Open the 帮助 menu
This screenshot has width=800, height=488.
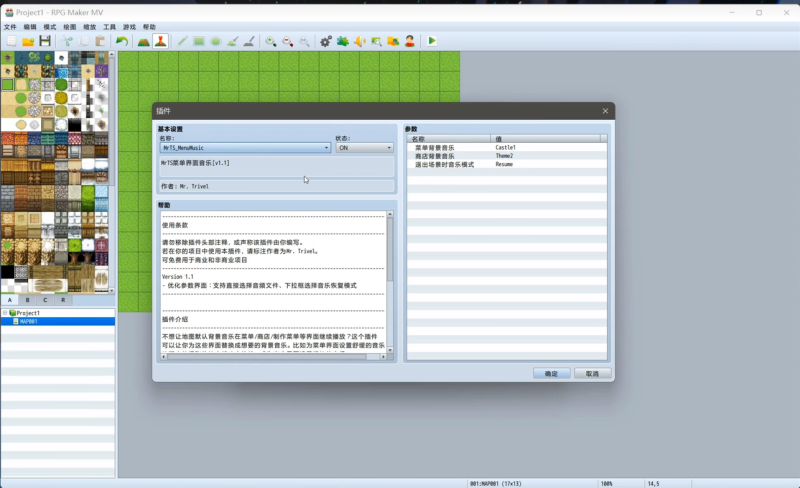point(149,27)
